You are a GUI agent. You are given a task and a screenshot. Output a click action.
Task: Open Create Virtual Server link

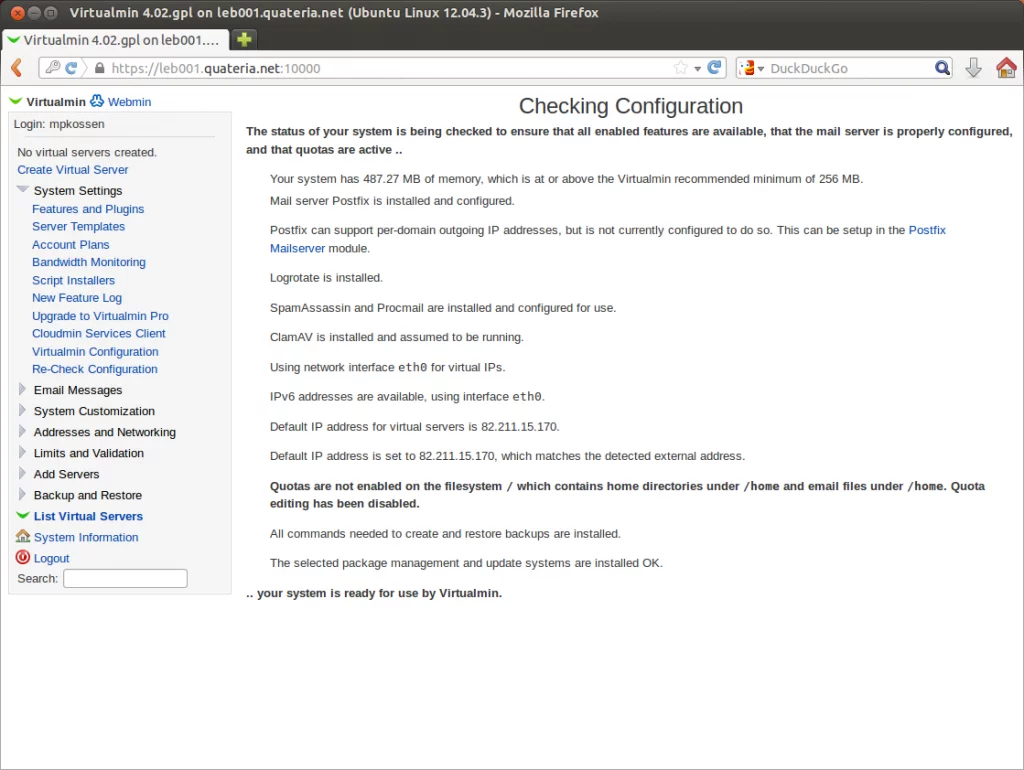click(x=72, y=170)
